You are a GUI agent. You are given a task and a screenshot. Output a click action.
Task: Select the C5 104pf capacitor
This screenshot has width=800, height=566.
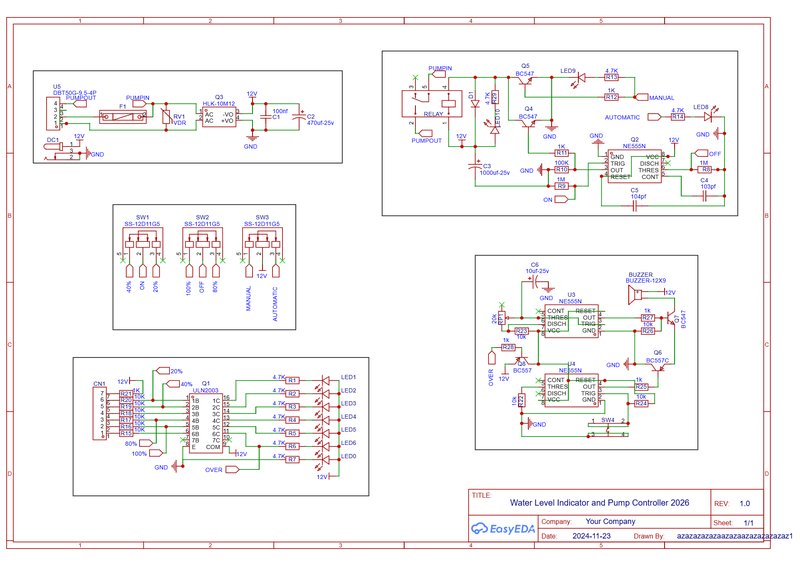click(636, 206)
